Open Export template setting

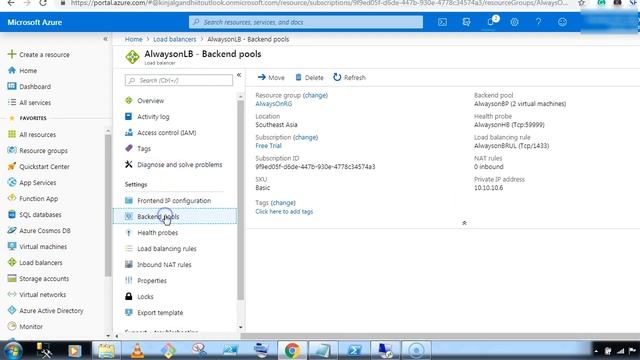click(175, 312)
